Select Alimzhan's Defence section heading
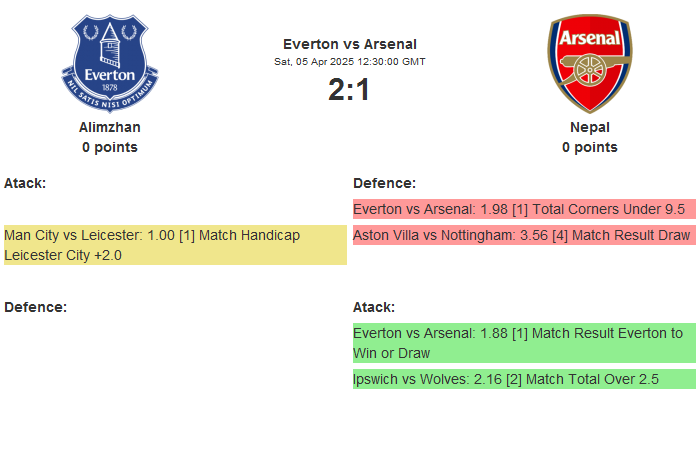700x460 pixels. pos(35,307)
